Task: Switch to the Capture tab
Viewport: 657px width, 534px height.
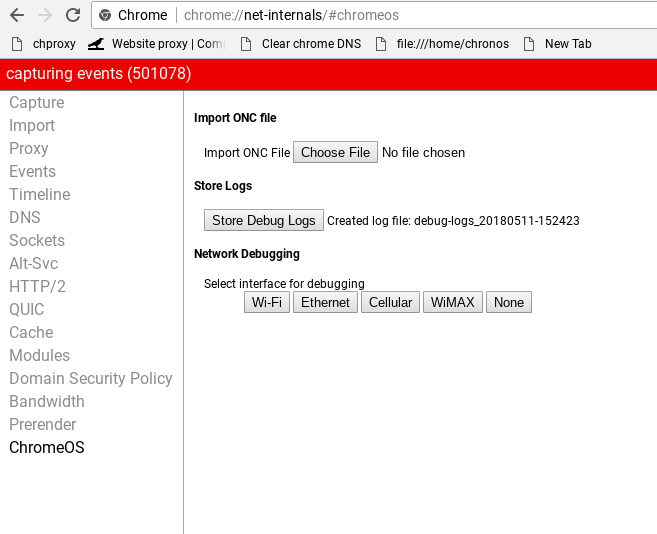Action: [x=37, y=103]
